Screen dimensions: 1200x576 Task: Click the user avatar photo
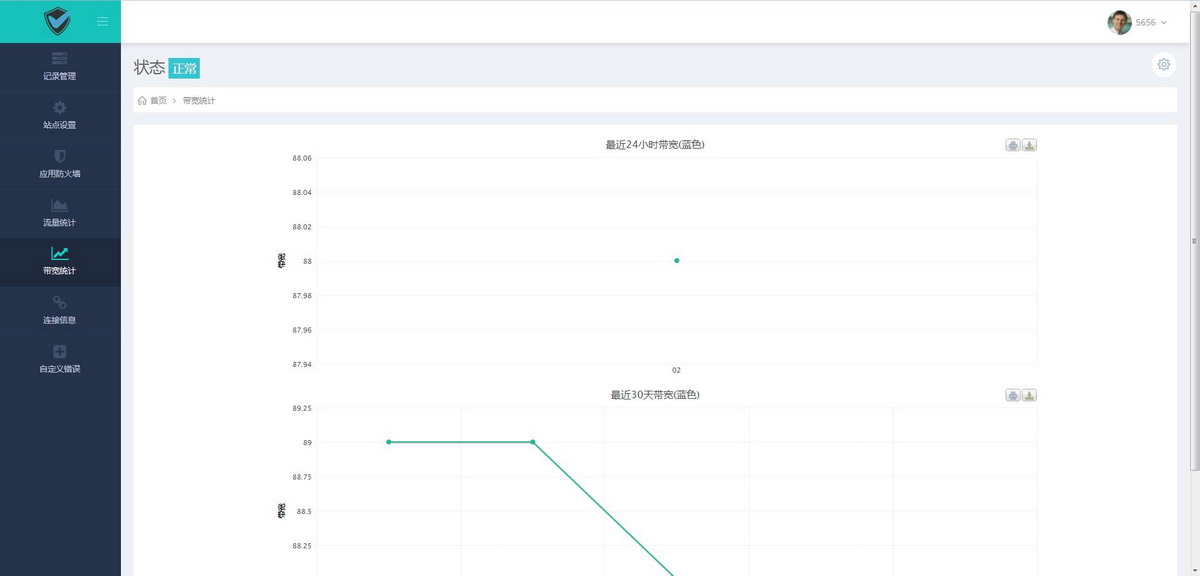pyautogui.click(x=1119, y=22)
